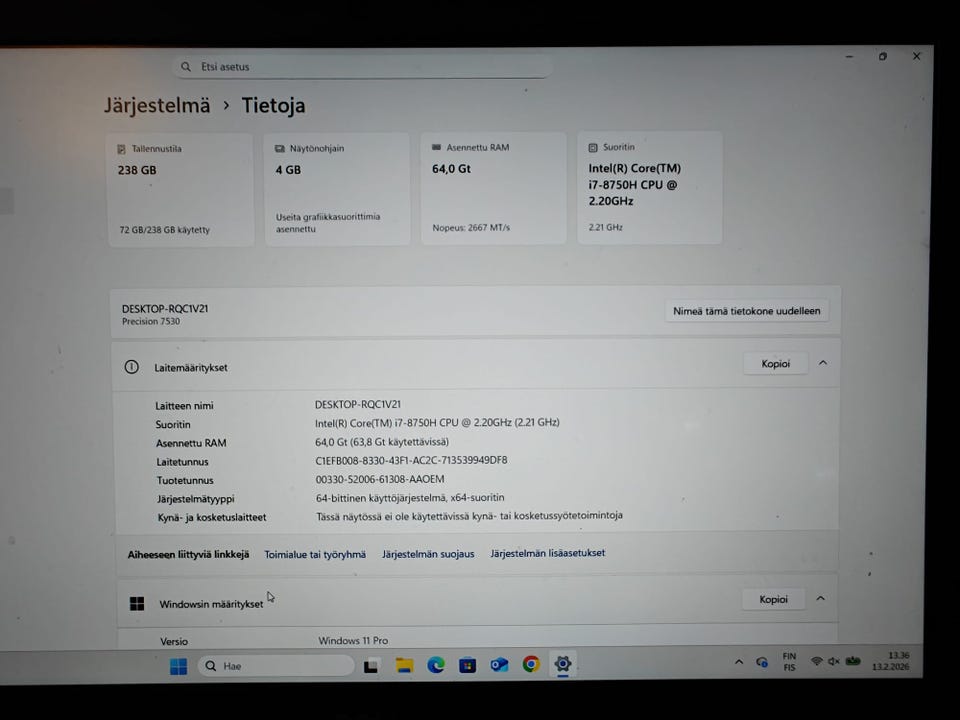Click the Suoritin CPU chip icon
Screen dimensions: 960x720
click(593, 148)
